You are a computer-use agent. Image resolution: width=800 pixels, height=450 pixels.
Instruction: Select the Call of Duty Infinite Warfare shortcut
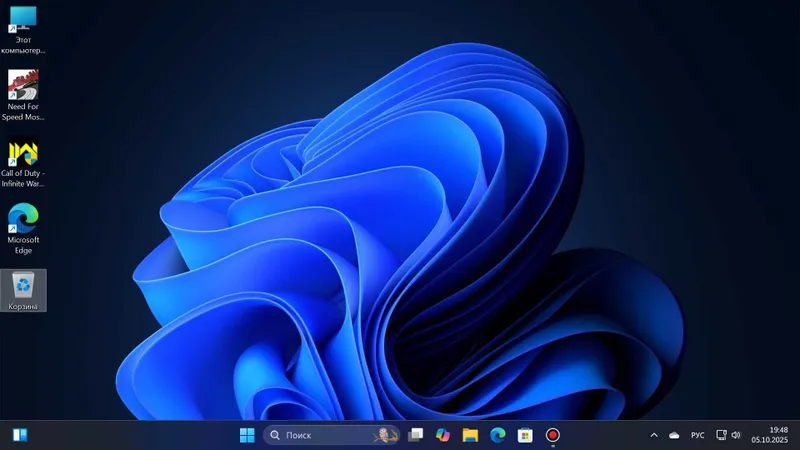(23, 162)
